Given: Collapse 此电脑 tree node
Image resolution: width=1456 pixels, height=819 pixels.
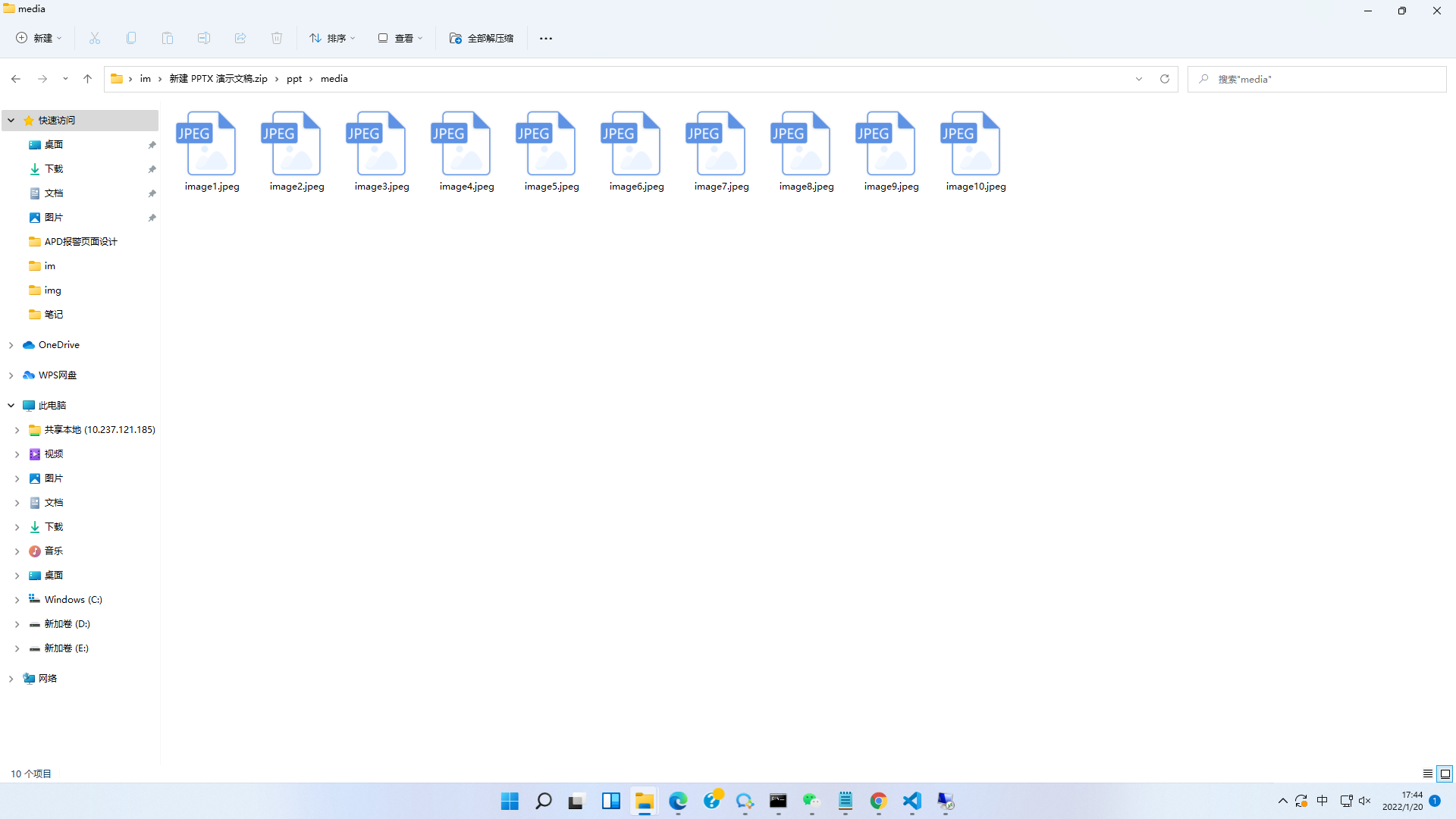Looking at the screenshot, I should coord(11,406).
